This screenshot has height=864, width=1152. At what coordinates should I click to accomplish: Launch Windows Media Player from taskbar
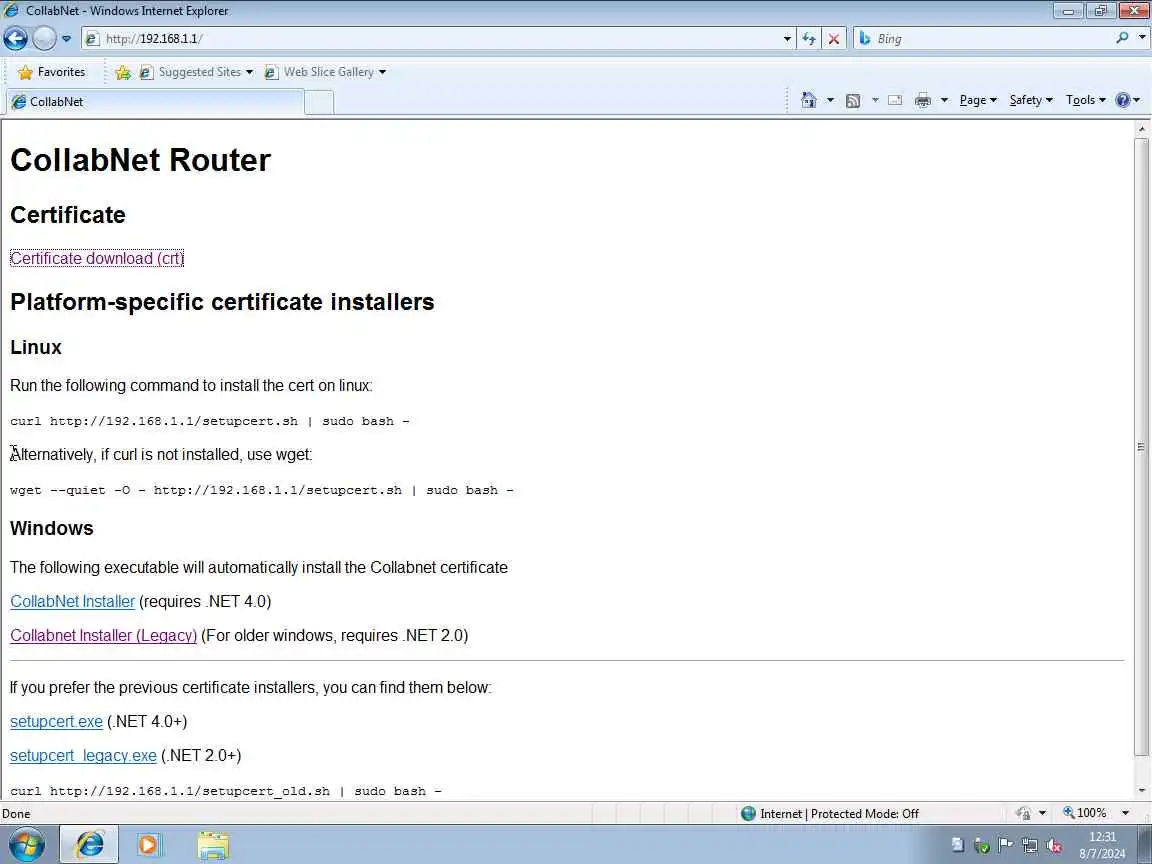coord(148,845)
